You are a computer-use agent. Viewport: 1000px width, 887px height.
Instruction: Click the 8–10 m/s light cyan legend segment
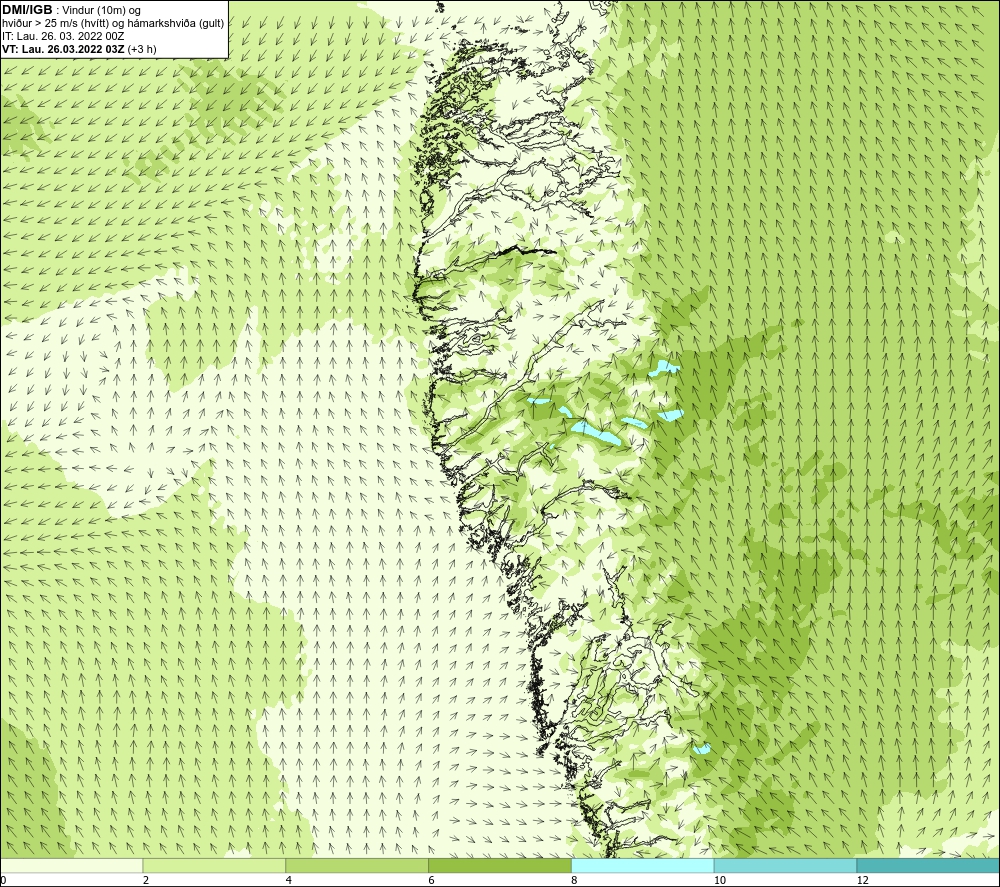pos(643,865)
